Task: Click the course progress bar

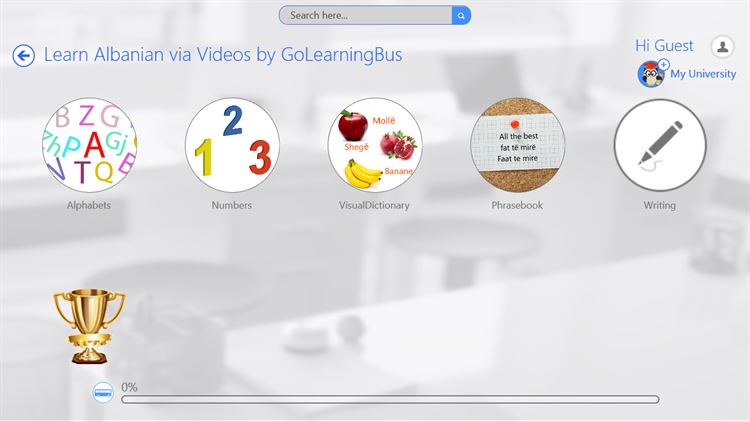Action: coord(390,400)
